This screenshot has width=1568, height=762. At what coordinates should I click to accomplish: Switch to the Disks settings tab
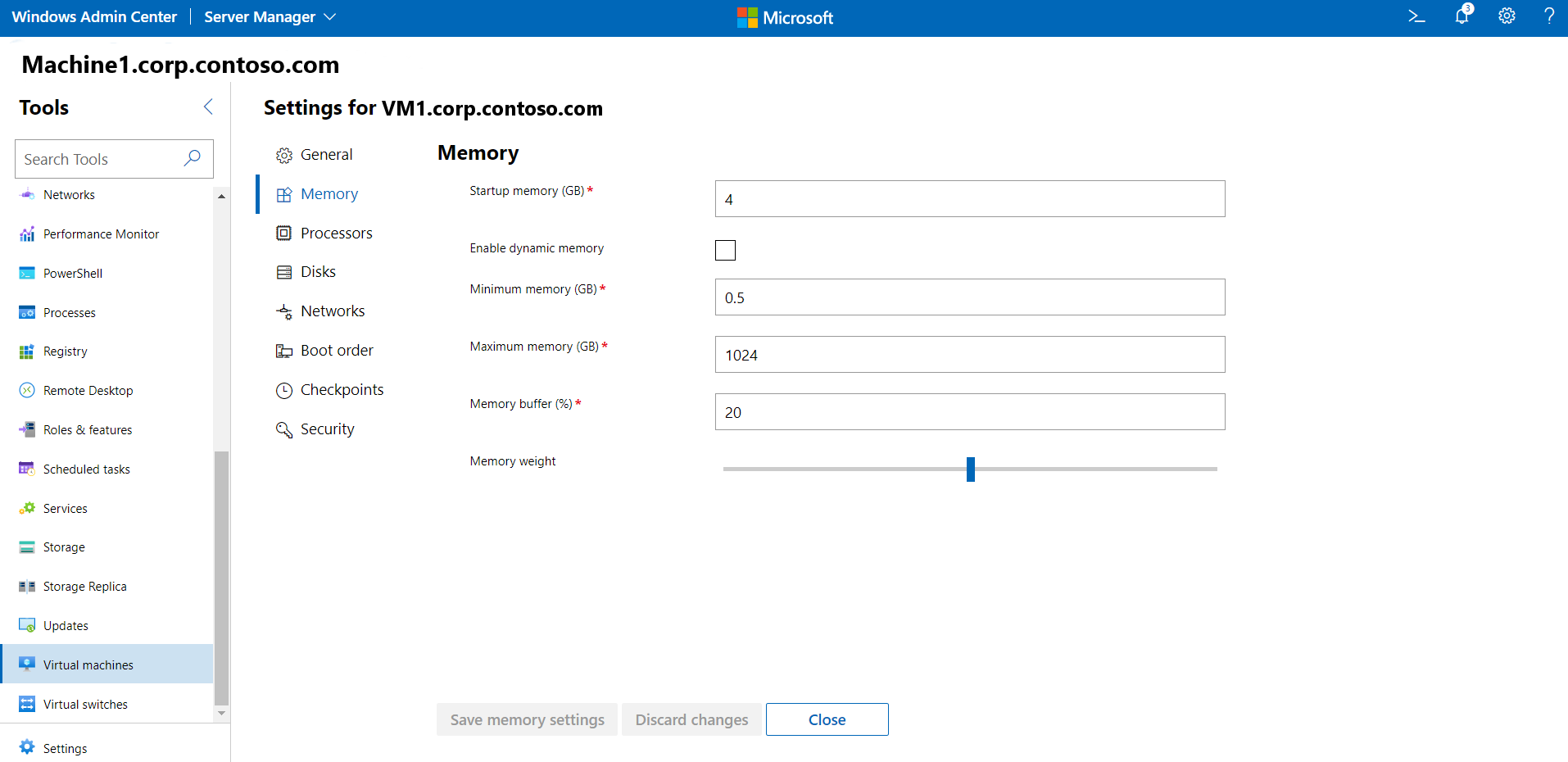(318, 271)
